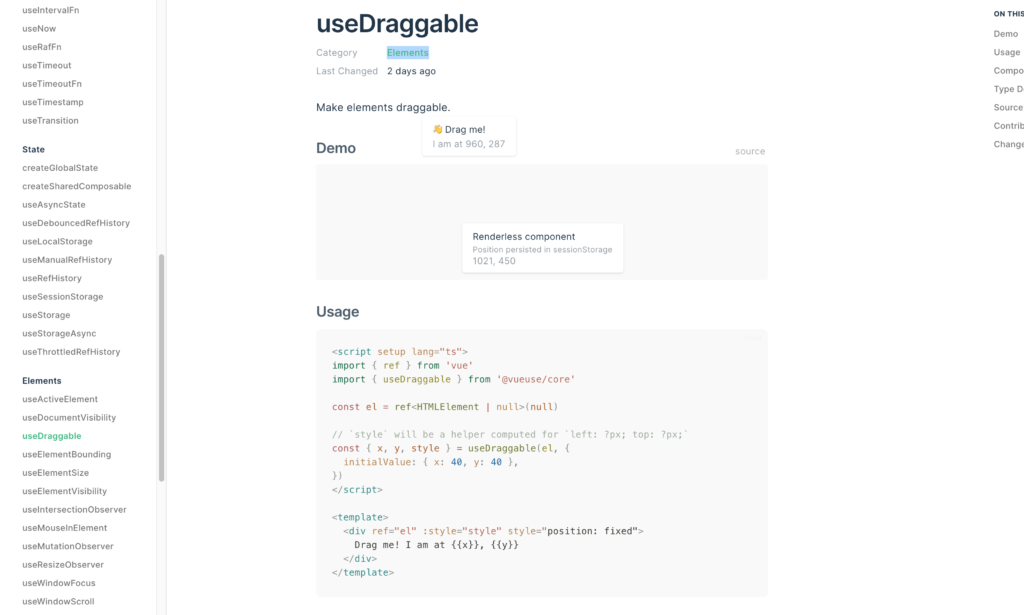
Task: Jump to Source in page outline
Action: click(1008, 108)
